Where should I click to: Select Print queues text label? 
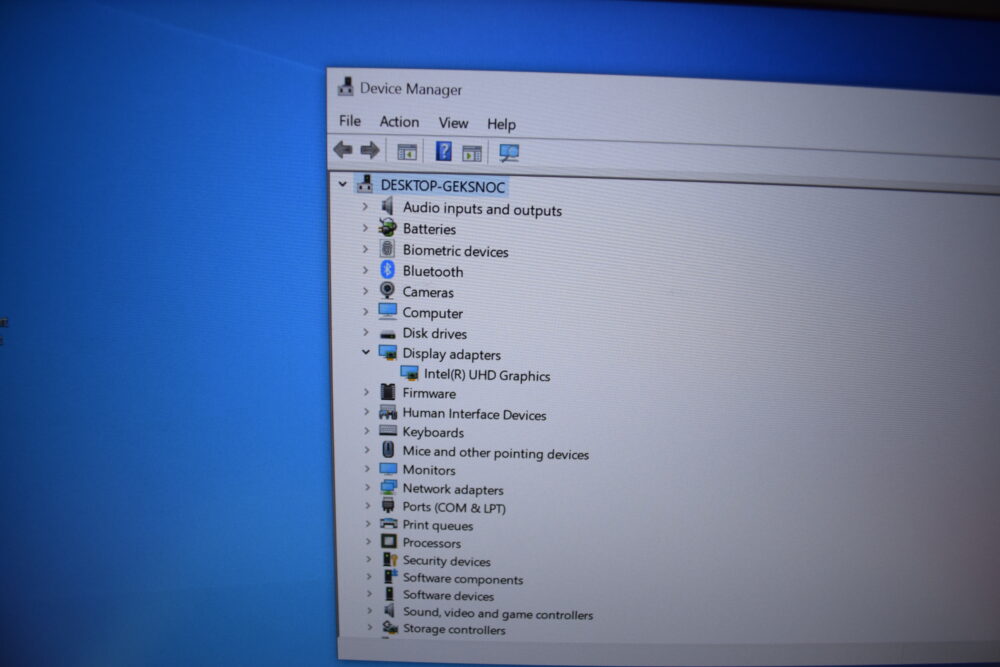(x=438, y=525)
